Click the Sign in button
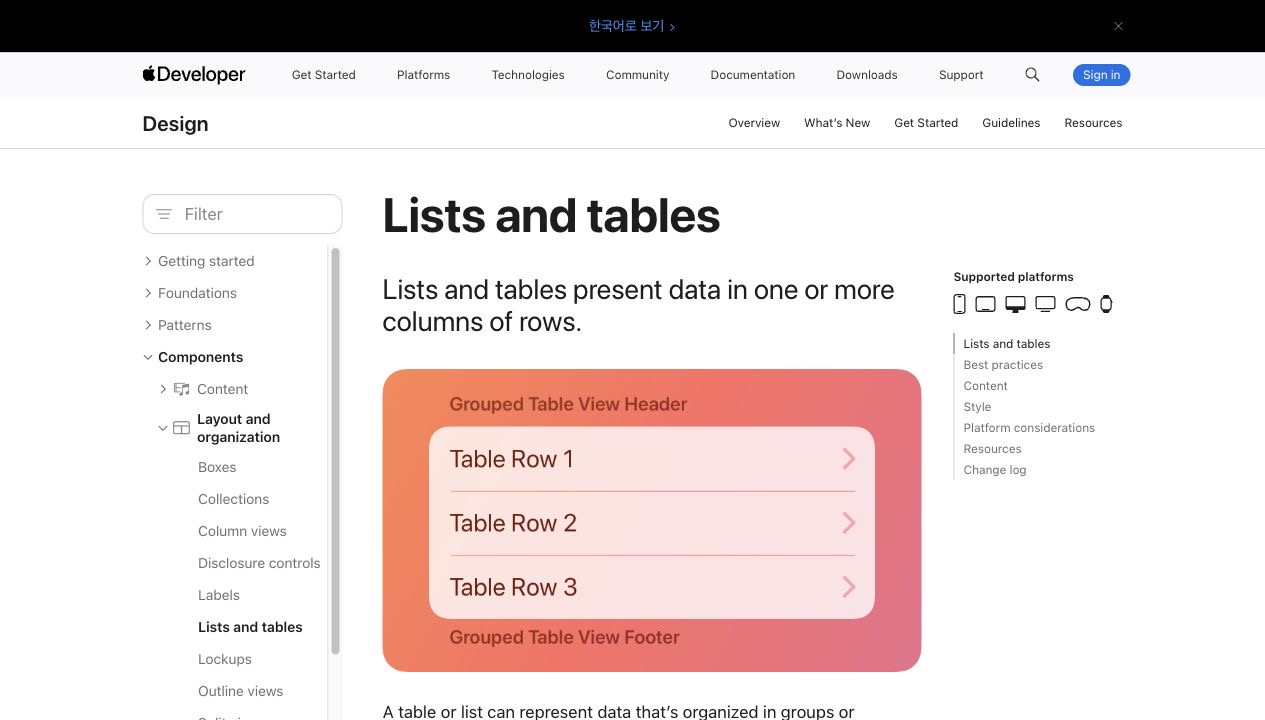Image resolution: width=1265 pixels, height=720 pixels. (x=1101, y=75)
